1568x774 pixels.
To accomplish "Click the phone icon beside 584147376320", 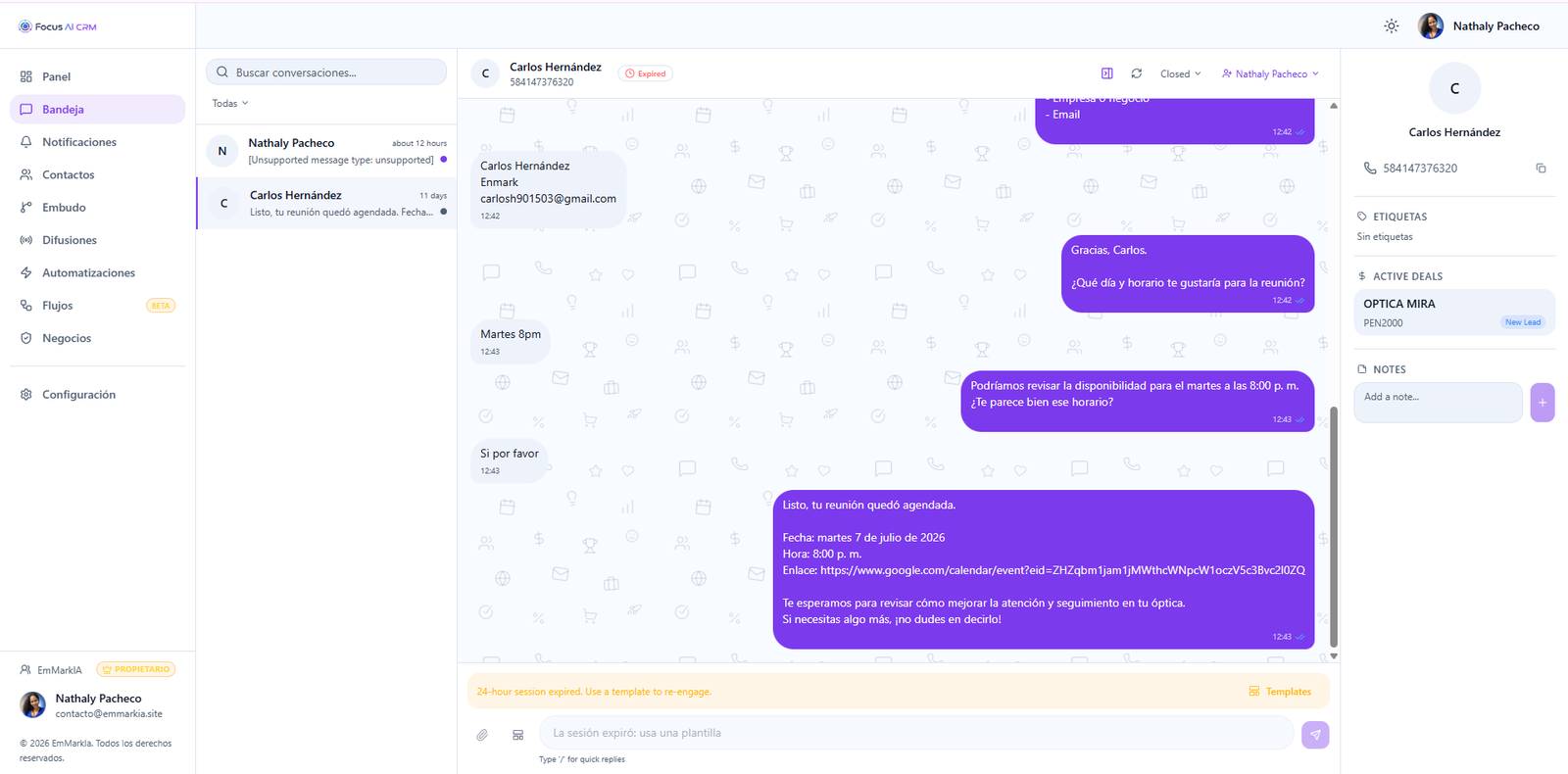I will [x=1370, y=169].
